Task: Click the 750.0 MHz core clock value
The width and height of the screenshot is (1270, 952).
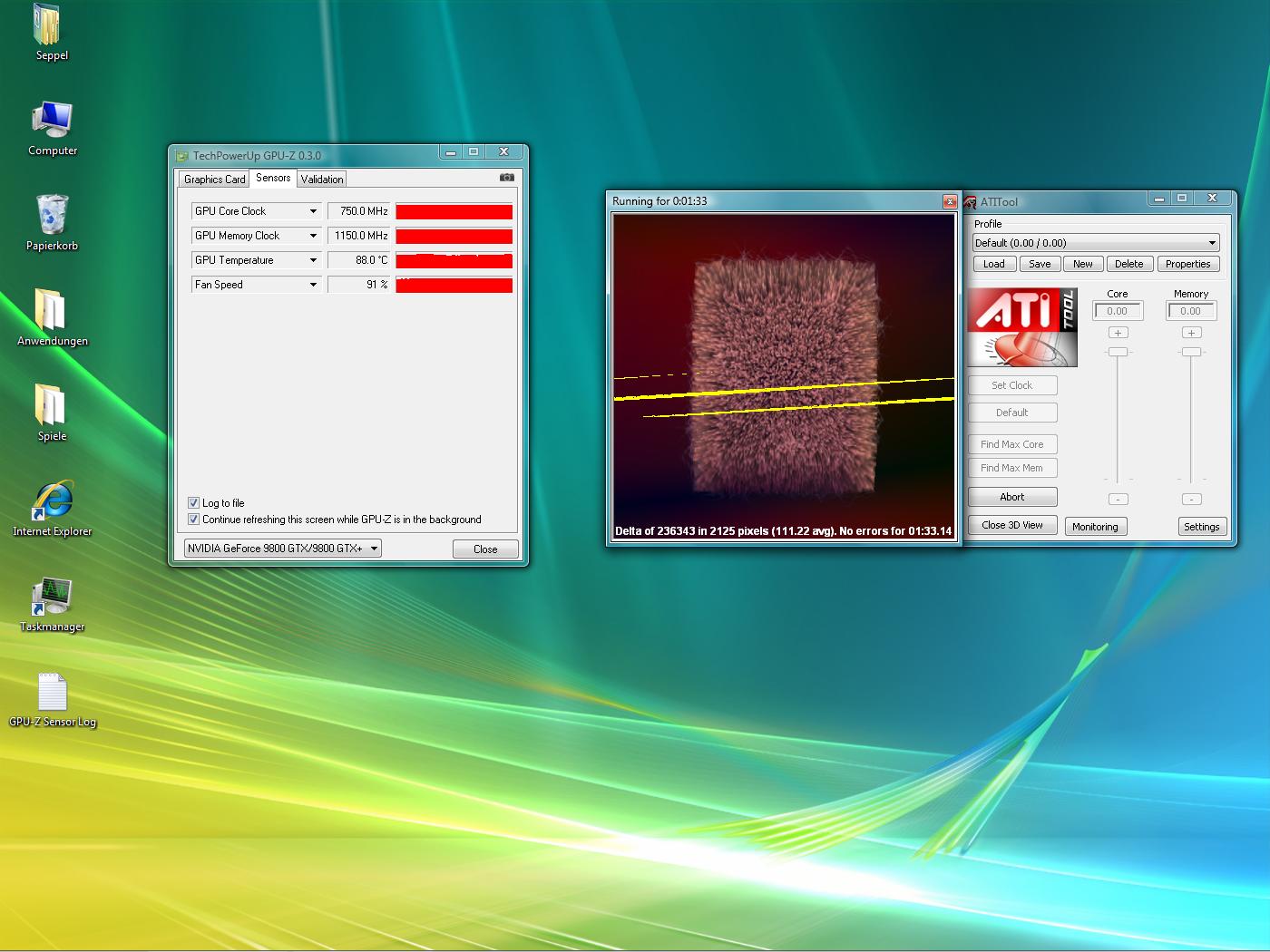Action: coord(359,211)
